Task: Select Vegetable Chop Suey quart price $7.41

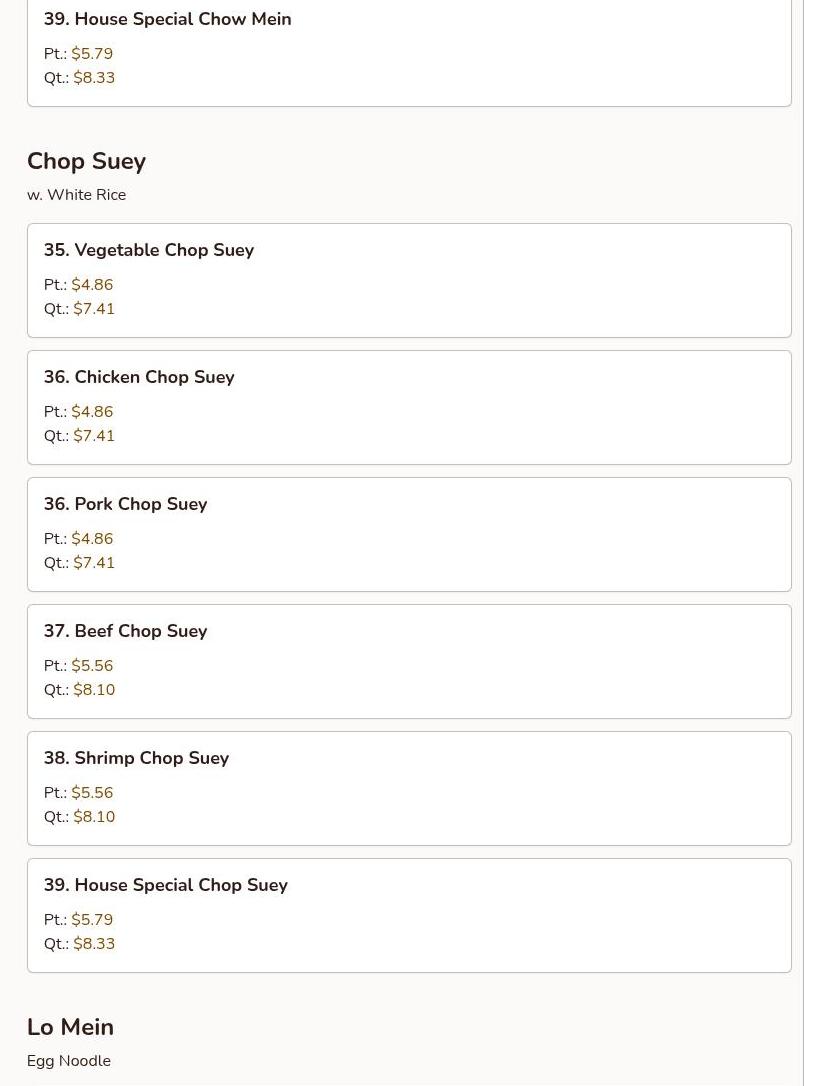Action: click(94, 309)
